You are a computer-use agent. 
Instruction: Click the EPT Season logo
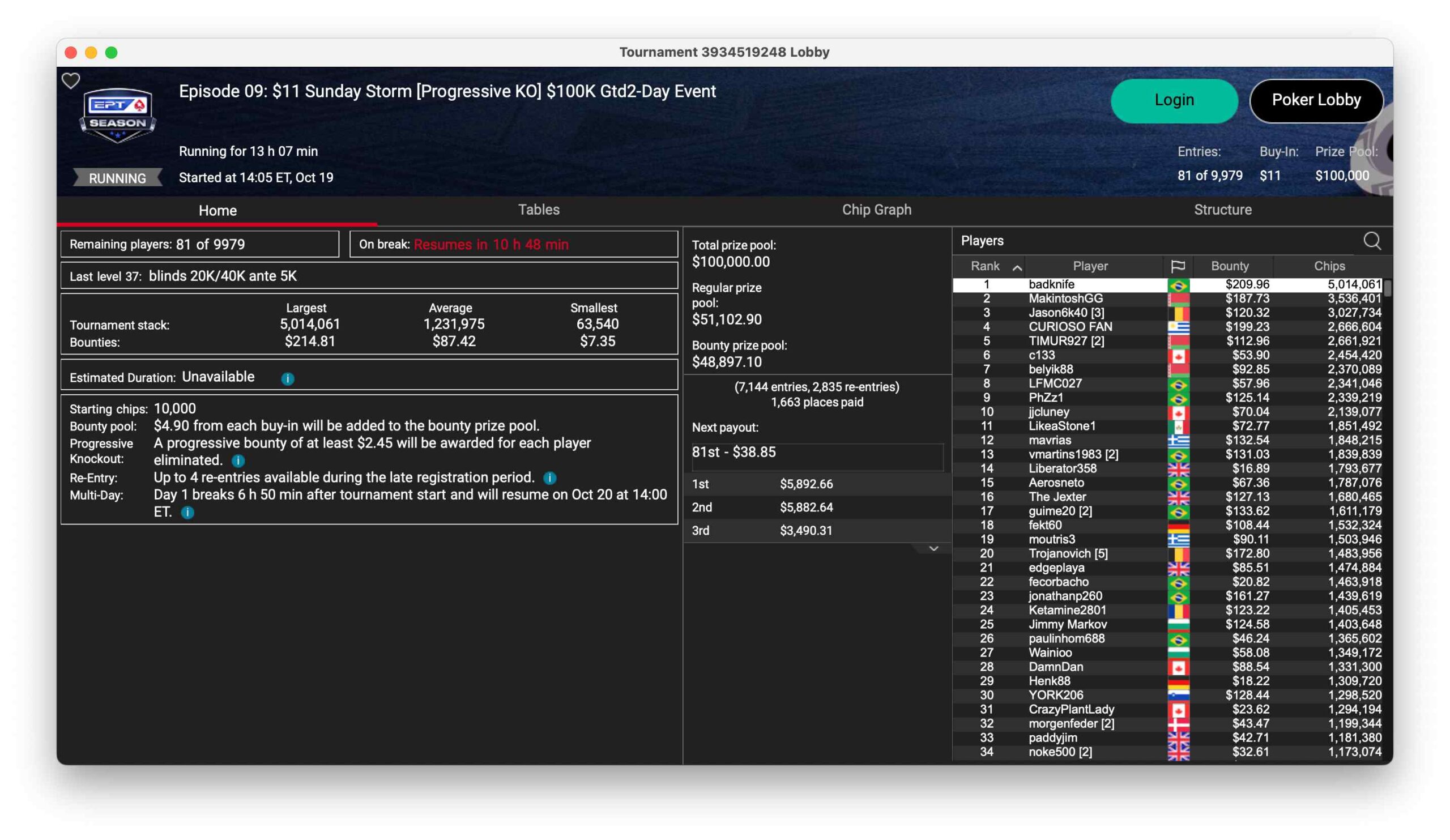point(117,115)
